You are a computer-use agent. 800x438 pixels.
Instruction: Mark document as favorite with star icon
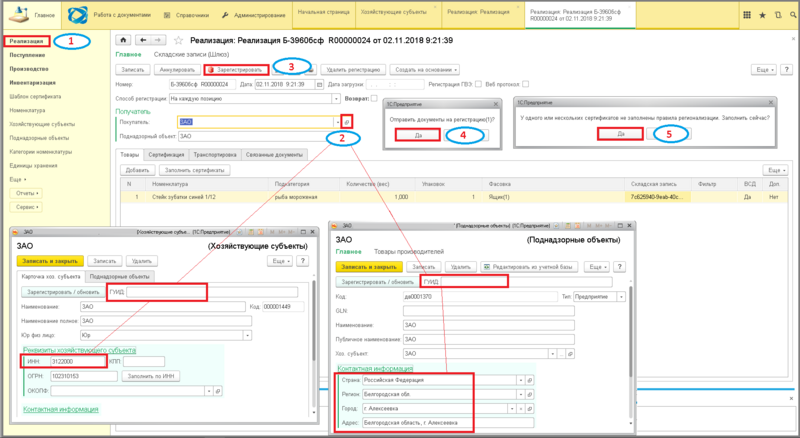pyautogui.click(x=178, y=40)
